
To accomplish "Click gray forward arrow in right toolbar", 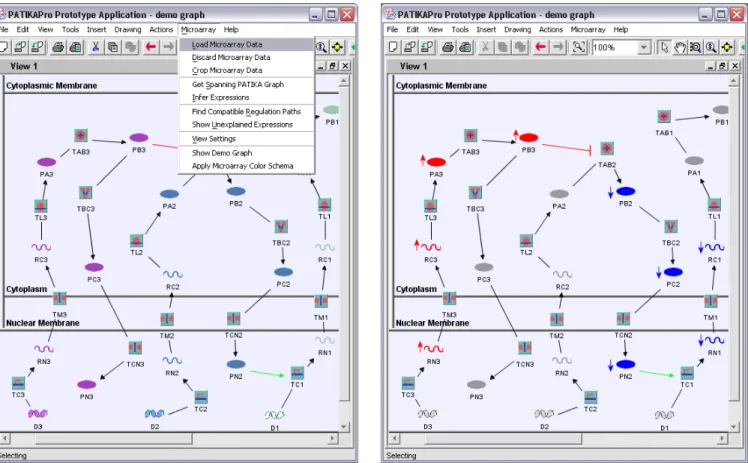I will [558, 47].
